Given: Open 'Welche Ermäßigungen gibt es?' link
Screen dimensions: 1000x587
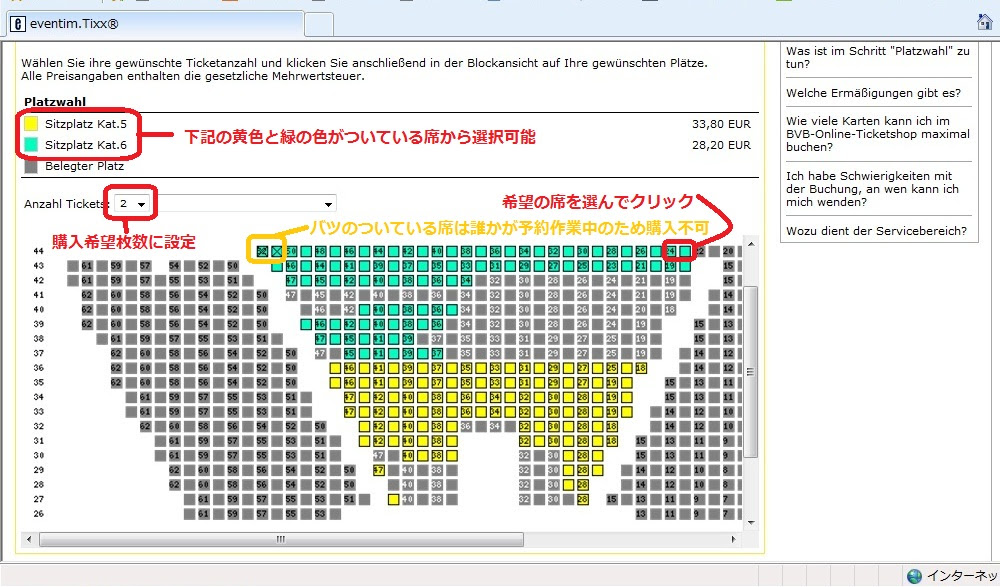Looking at the screenshot, I should click(873, 93).
